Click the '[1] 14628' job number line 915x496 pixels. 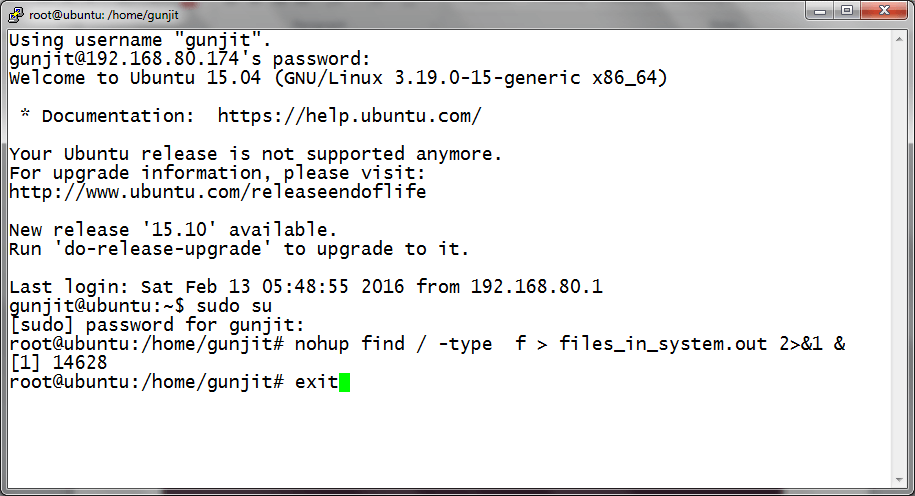point(58,363)
